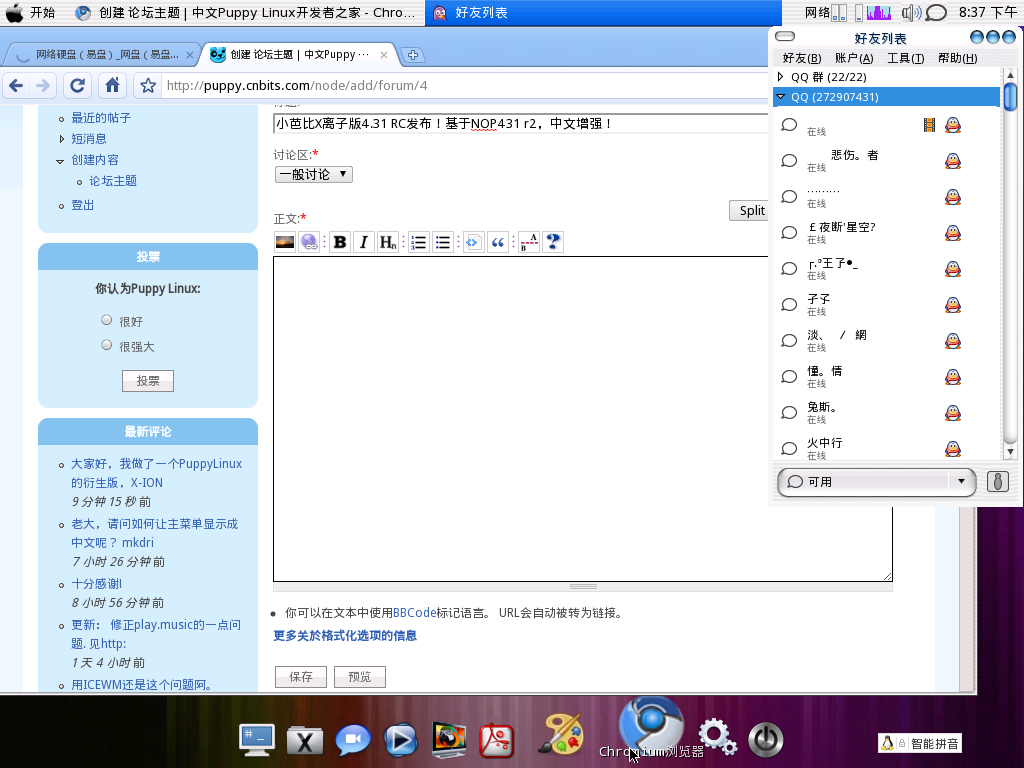Click into the post body text area
This screenshot has width=1024, height=768.
tap(583, 419)
